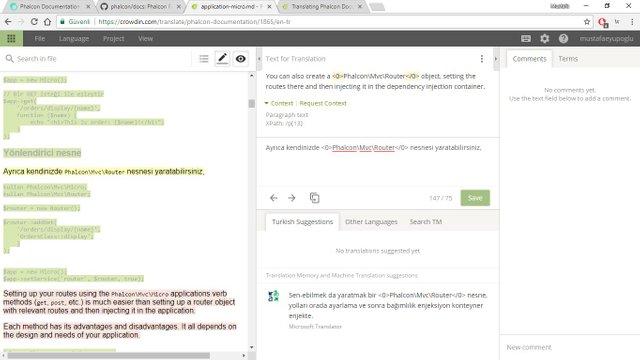This screenshot has height=360, width=640.
Task: Open editor settings gear
Action: pyautogui.click(x=544, y=38)
